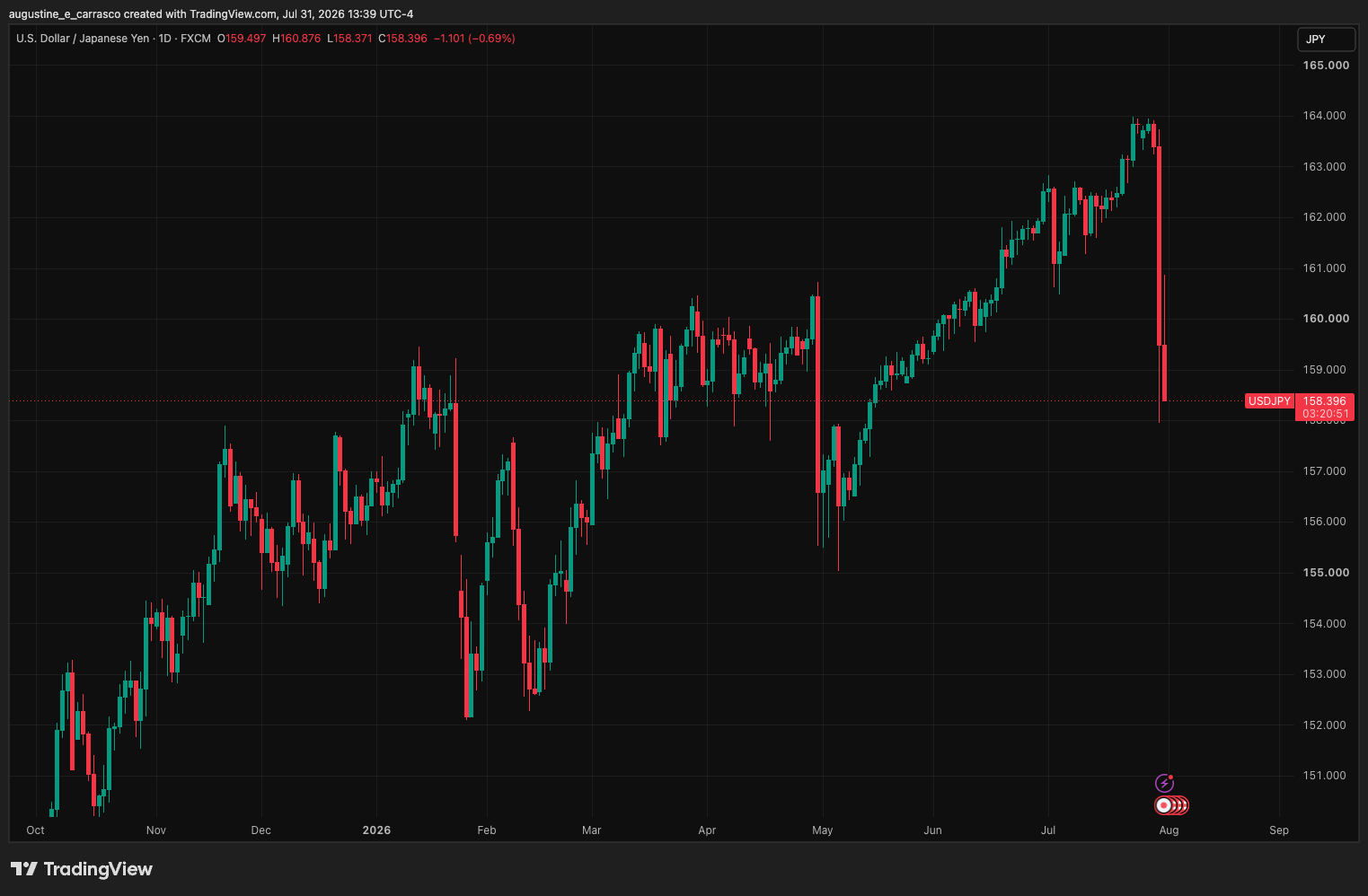Click the 158.396 current price label
Viewport: 1368px width, 896px height.
[1324, 401]
